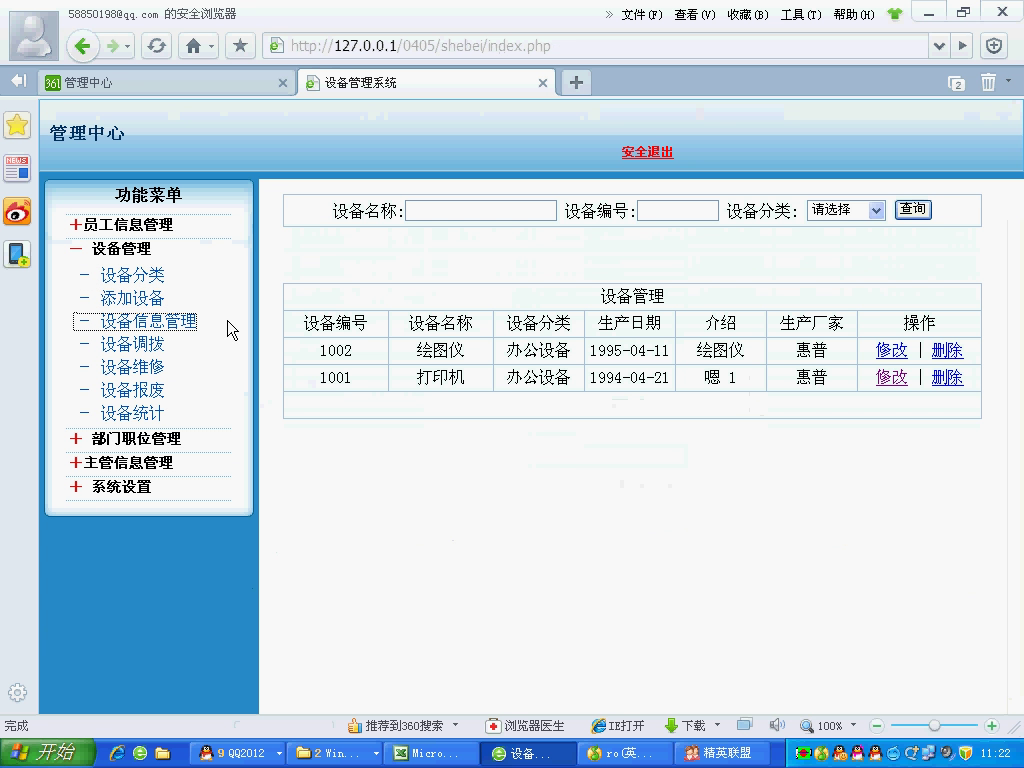Image resolution: width=1024 pixels, height=768 pixels.
Task: Click the green shirt skin icon
Action: click(x=894, y=14)
